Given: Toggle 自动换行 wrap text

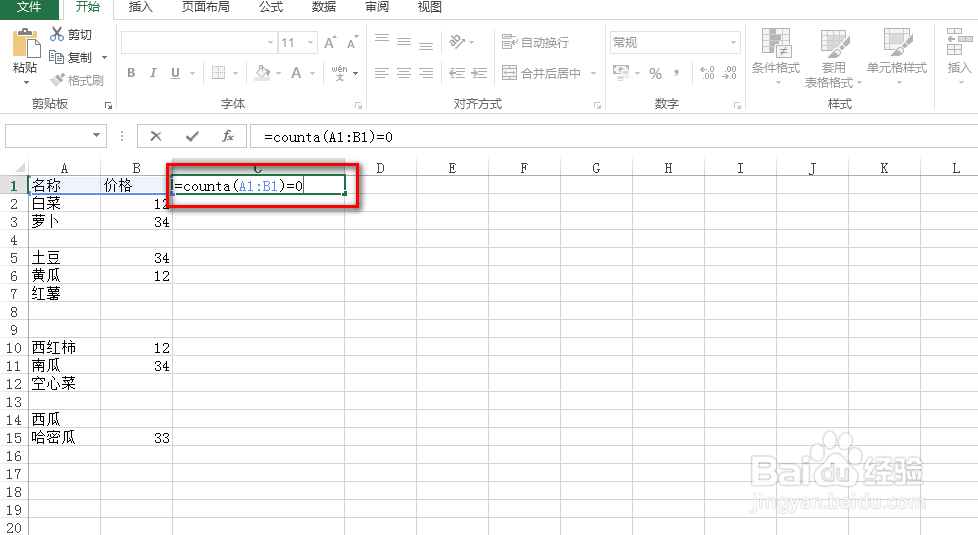Looking at the screenshot, I should tap(535, 42).
